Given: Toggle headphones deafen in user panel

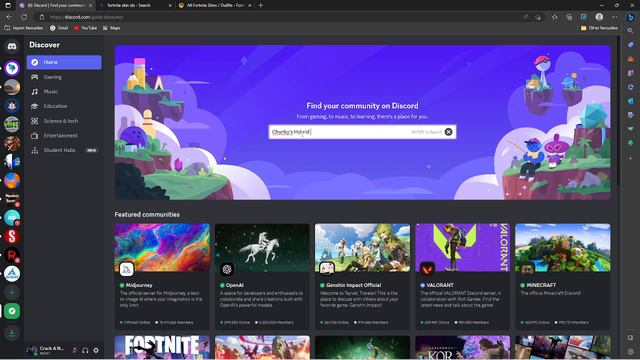Looking at the screenshot, I should click(x=85, y=350).
